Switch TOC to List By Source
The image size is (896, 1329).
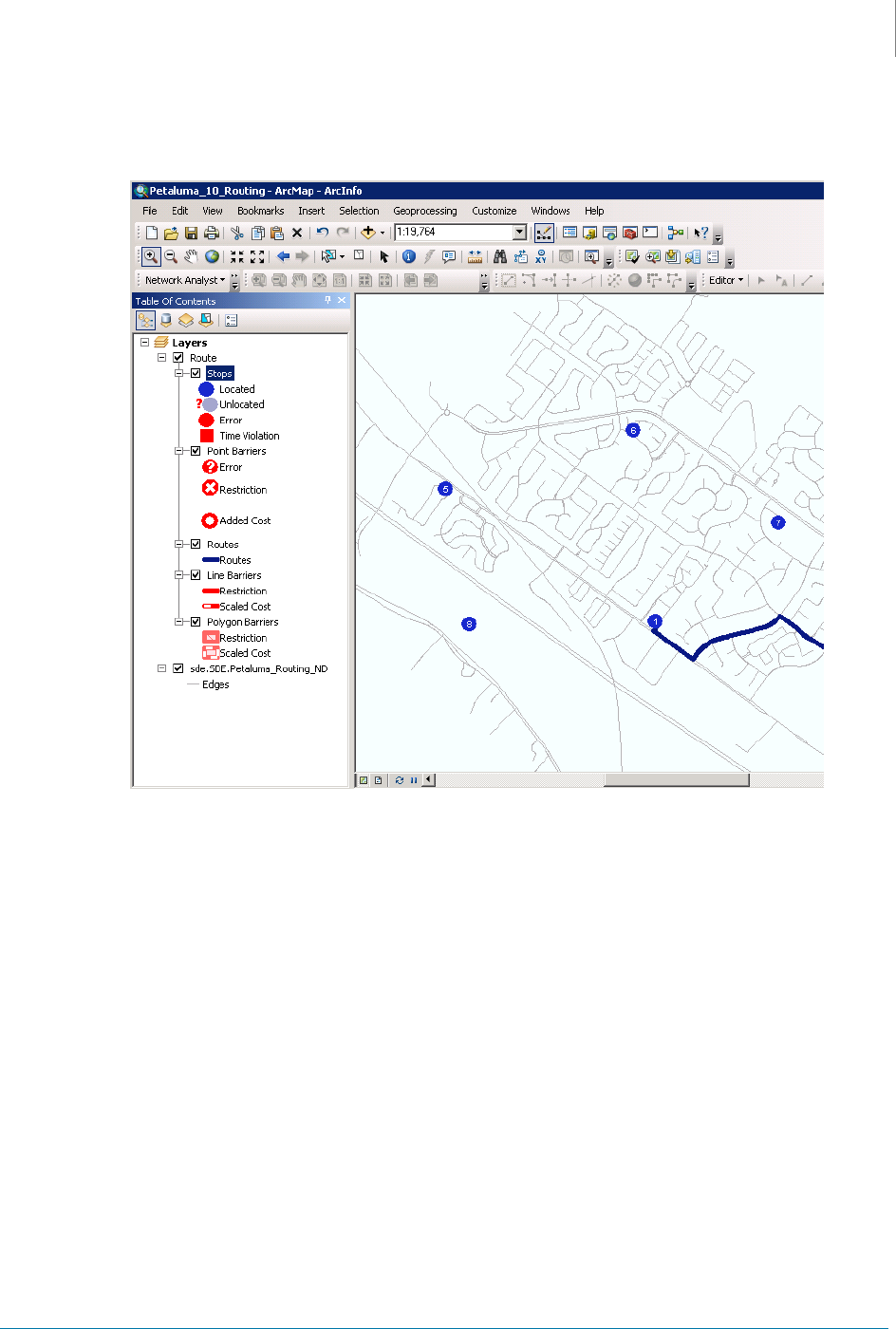[166, 321]
